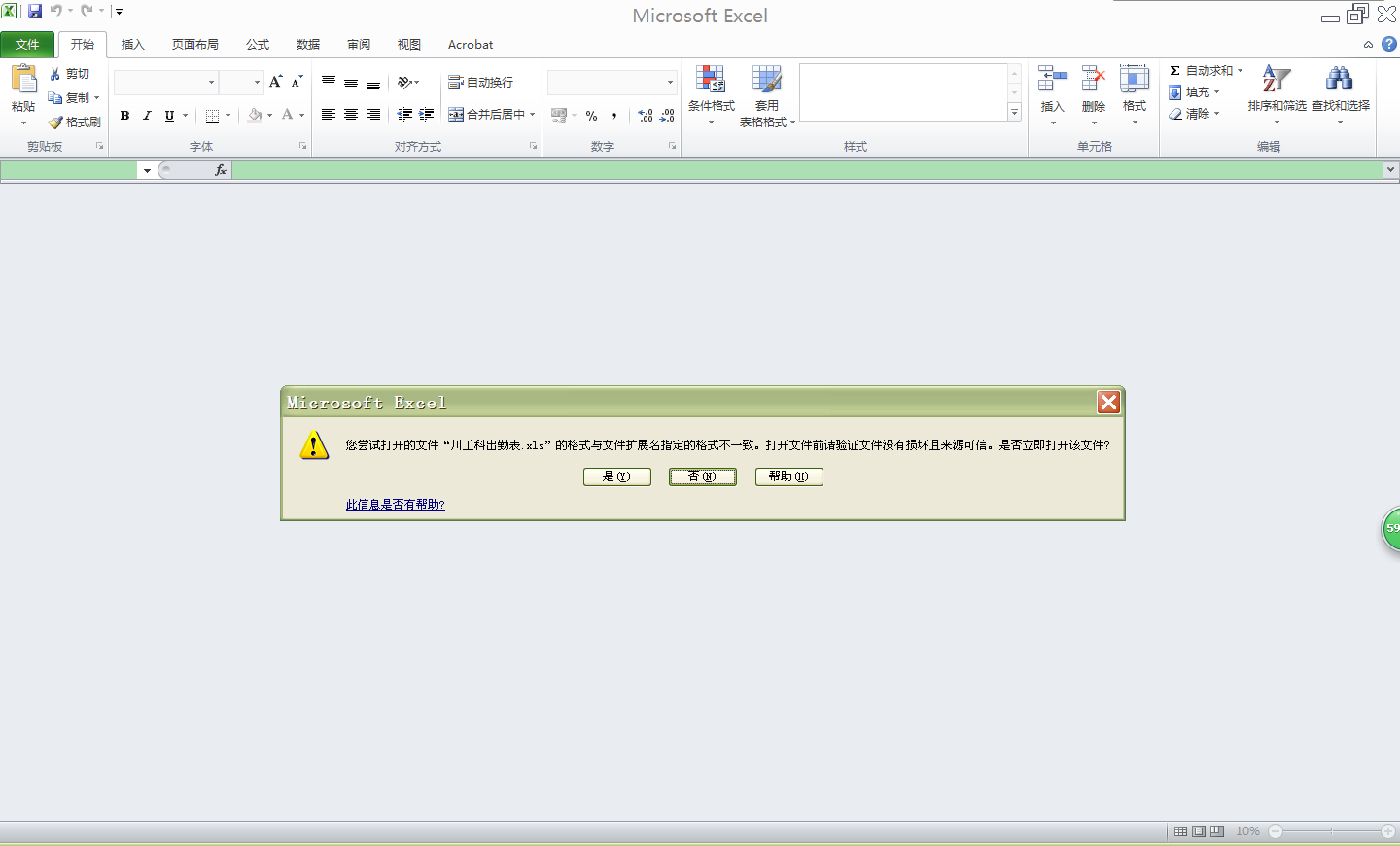Open Conditional Formatting (条件格式)

point(712,95)
